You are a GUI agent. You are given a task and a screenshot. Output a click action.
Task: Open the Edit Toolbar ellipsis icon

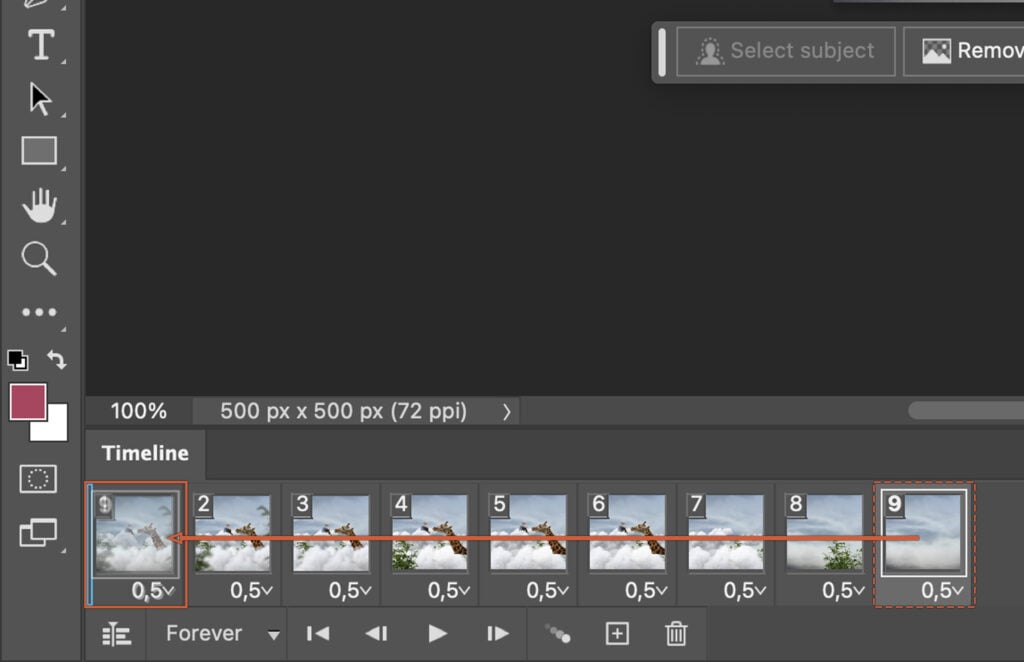[38, 311]
